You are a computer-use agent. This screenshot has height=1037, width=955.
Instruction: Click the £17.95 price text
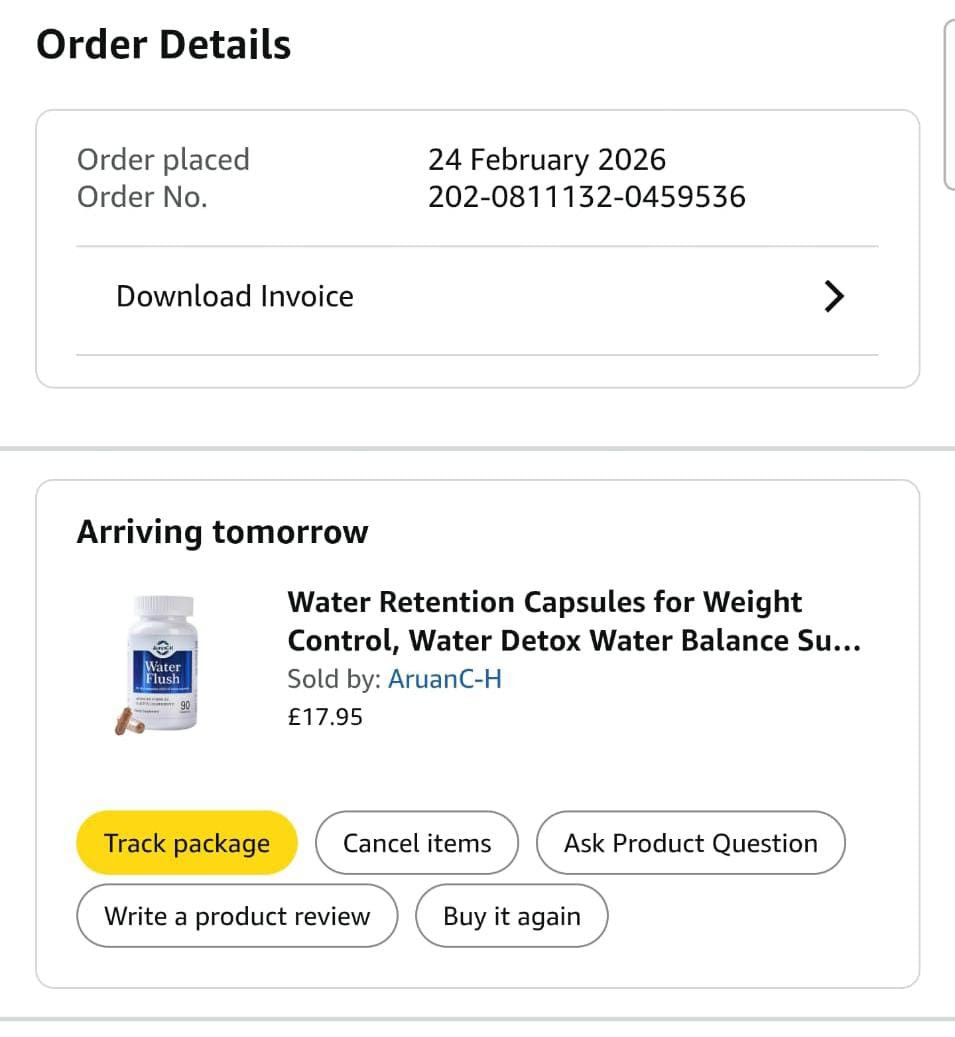coord(325,717)
